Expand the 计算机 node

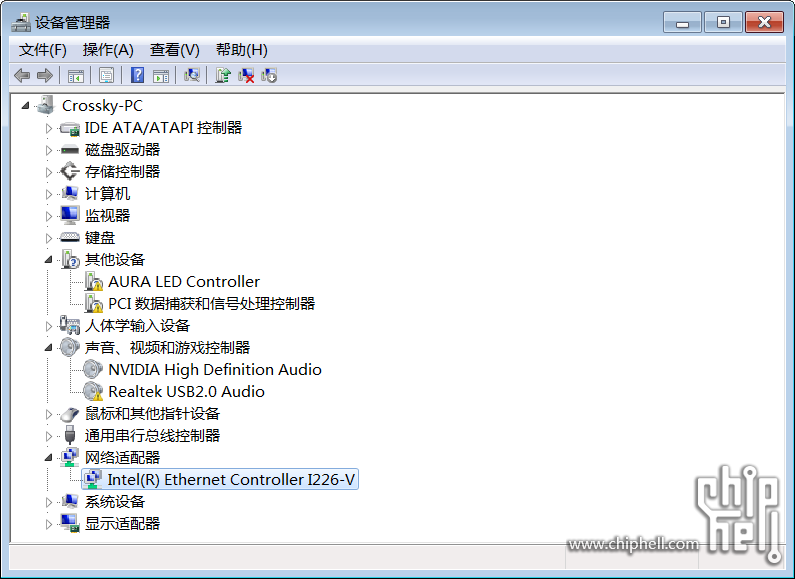click(x=49, y=194)
